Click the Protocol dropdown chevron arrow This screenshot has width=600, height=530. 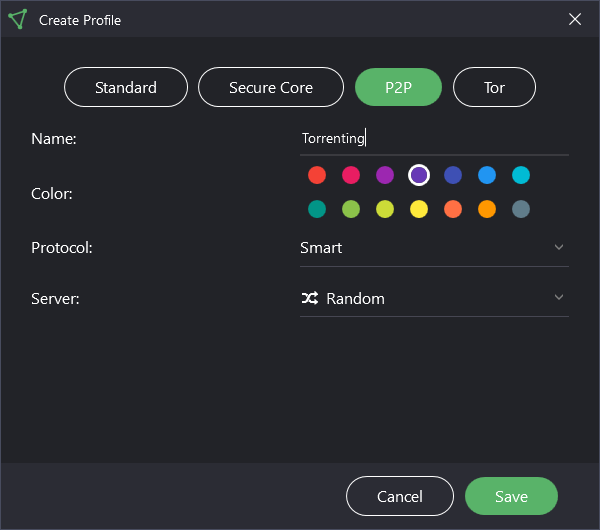point(559,247)
